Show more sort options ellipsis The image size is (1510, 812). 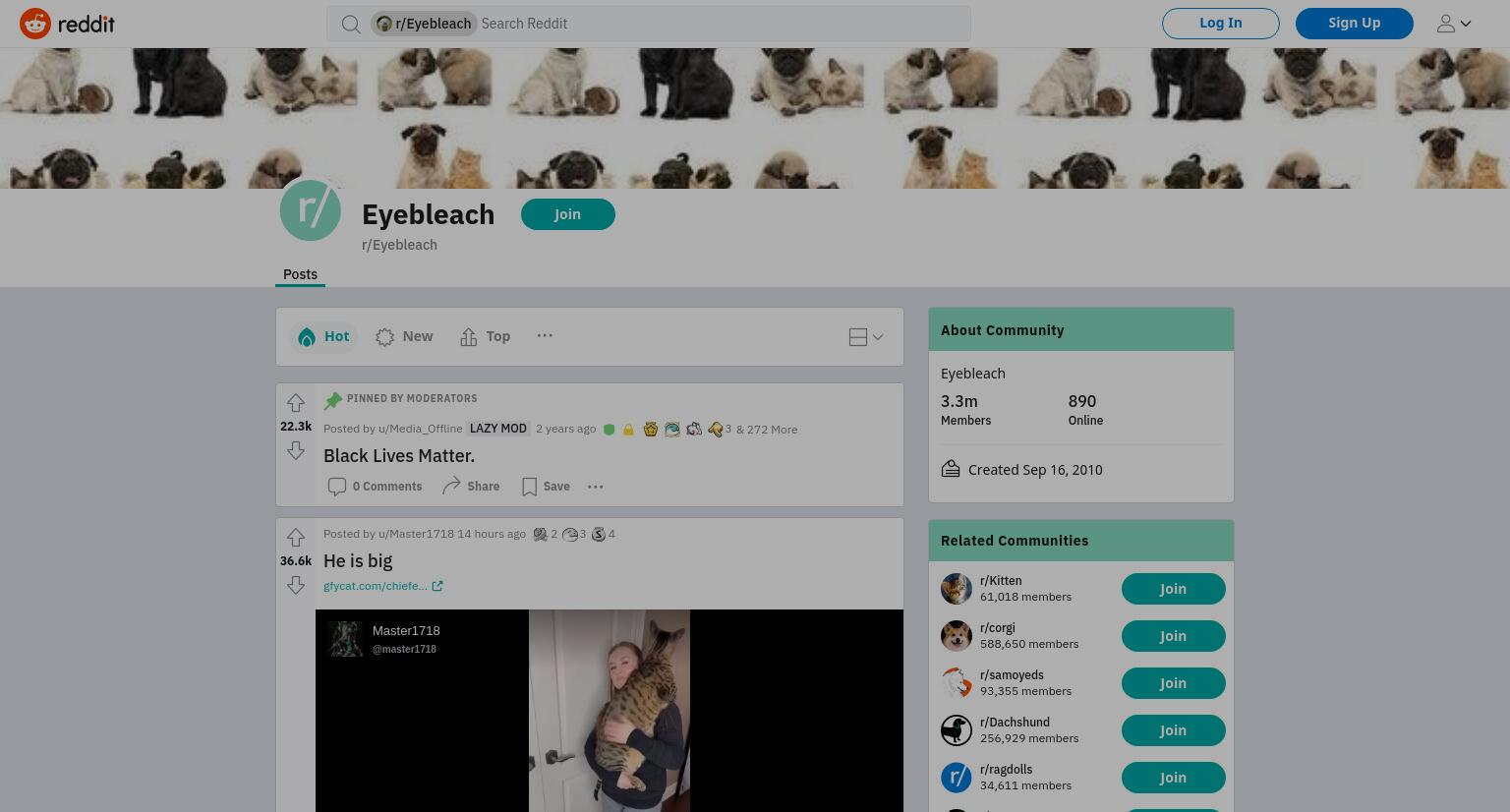coord(545,335)
